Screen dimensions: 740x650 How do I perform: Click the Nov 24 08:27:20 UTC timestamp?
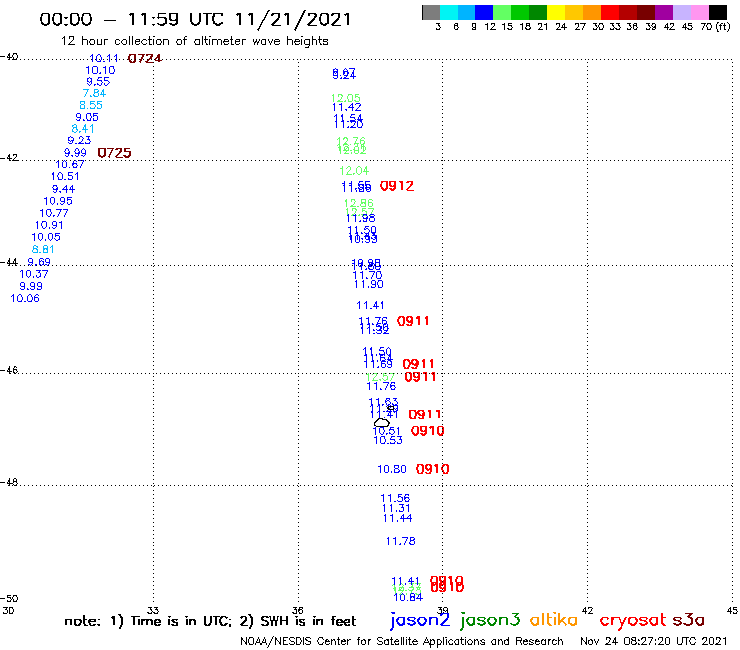pyautogui.click(x=654, y=642)
